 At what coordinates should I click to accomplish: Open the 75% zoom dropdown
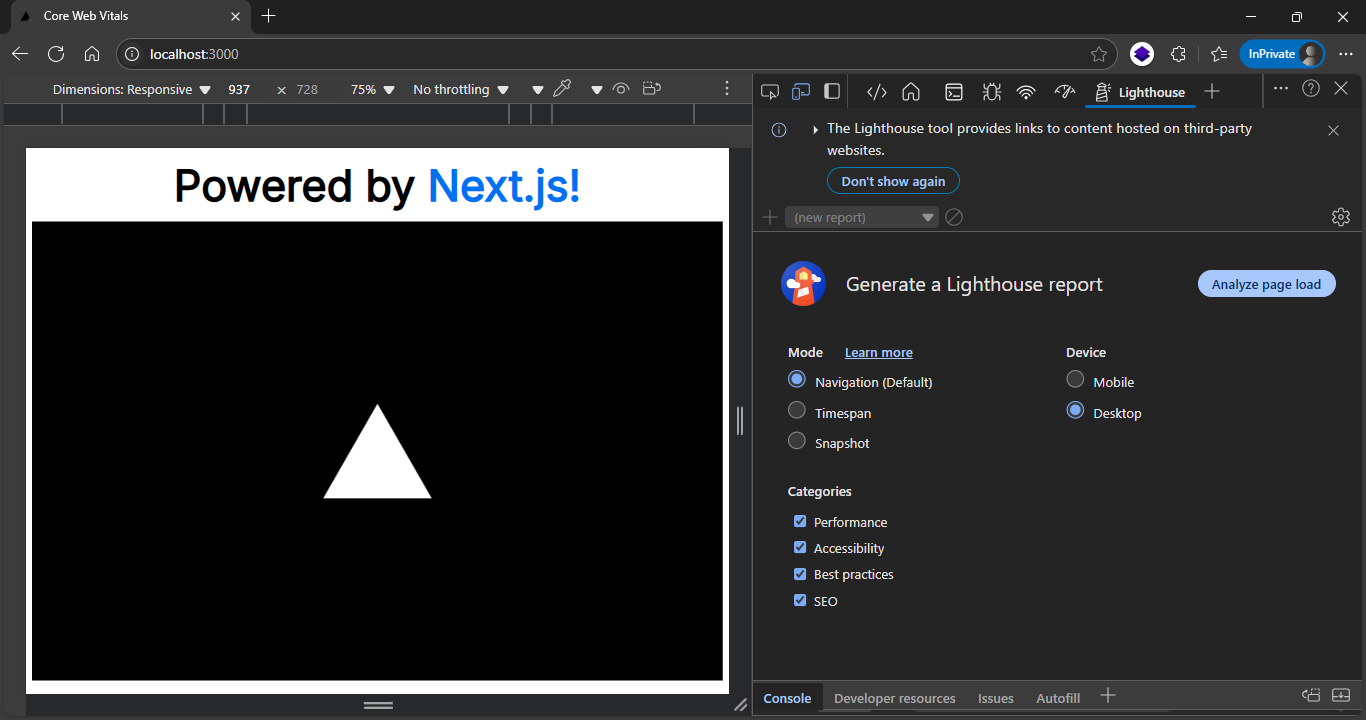coord(373,89)
